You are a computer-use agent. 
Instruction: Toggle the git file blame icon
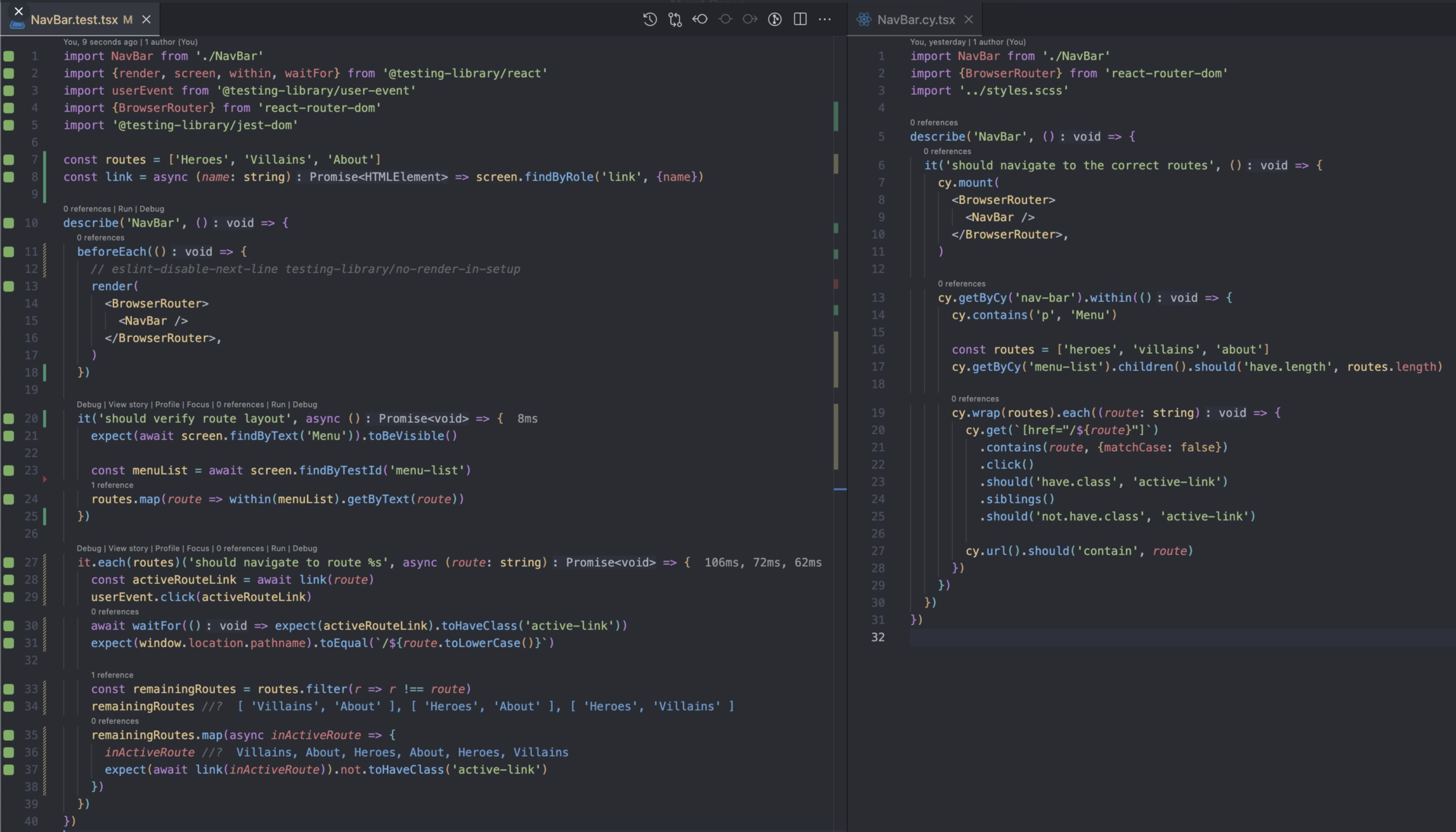[x=775, y=19]
